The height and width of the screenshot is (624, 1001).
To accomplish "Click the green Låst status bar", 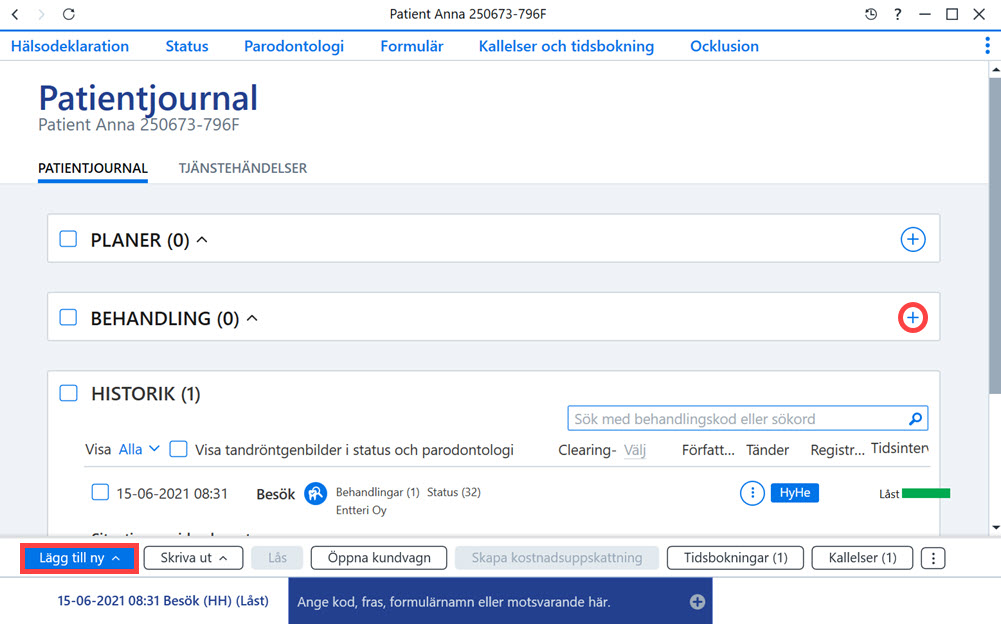I will pos(926,493).
